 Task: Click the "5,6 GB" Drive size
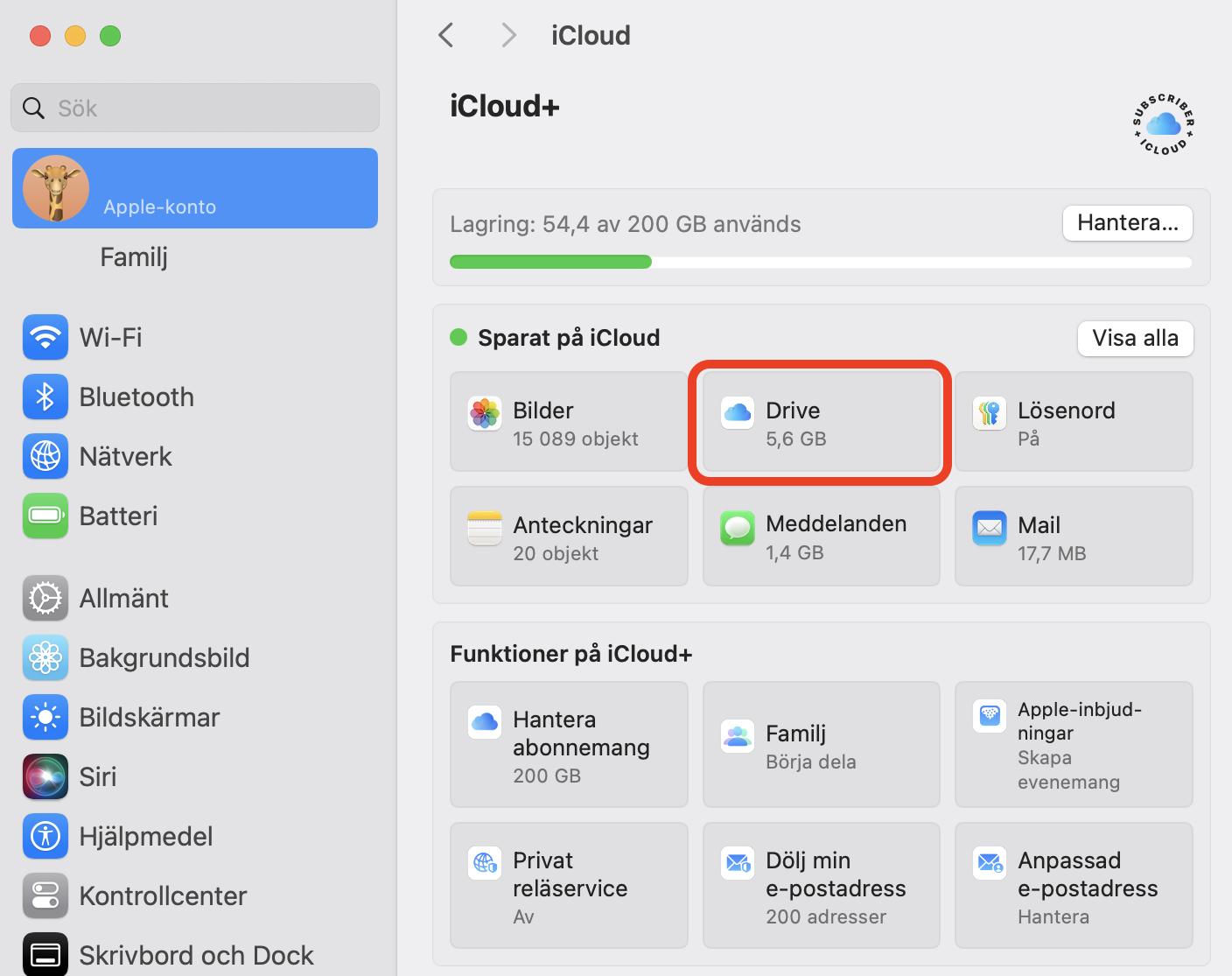796,439
